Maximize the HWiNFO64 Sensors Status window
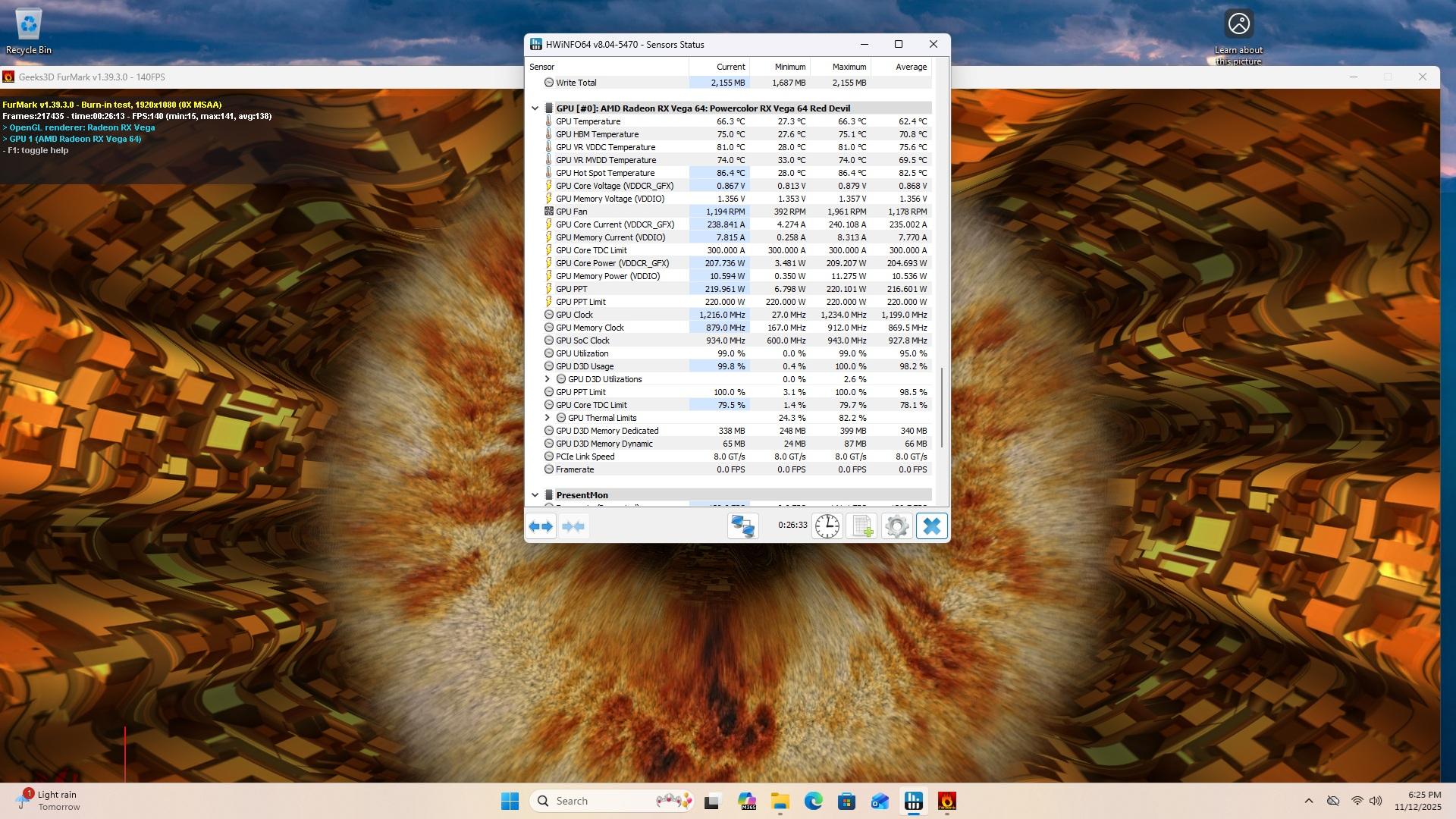 pyautogui.click(x=899, y=45)
